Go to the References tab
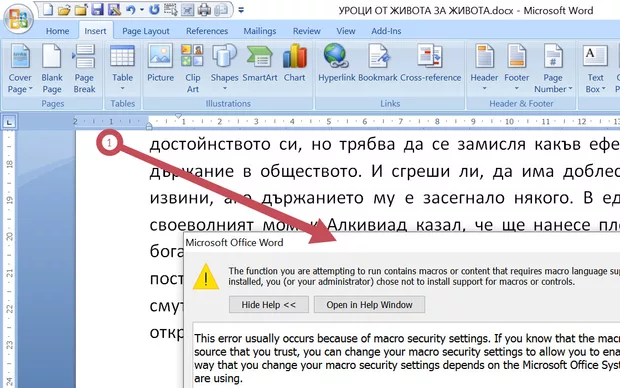 click(207, 31)
